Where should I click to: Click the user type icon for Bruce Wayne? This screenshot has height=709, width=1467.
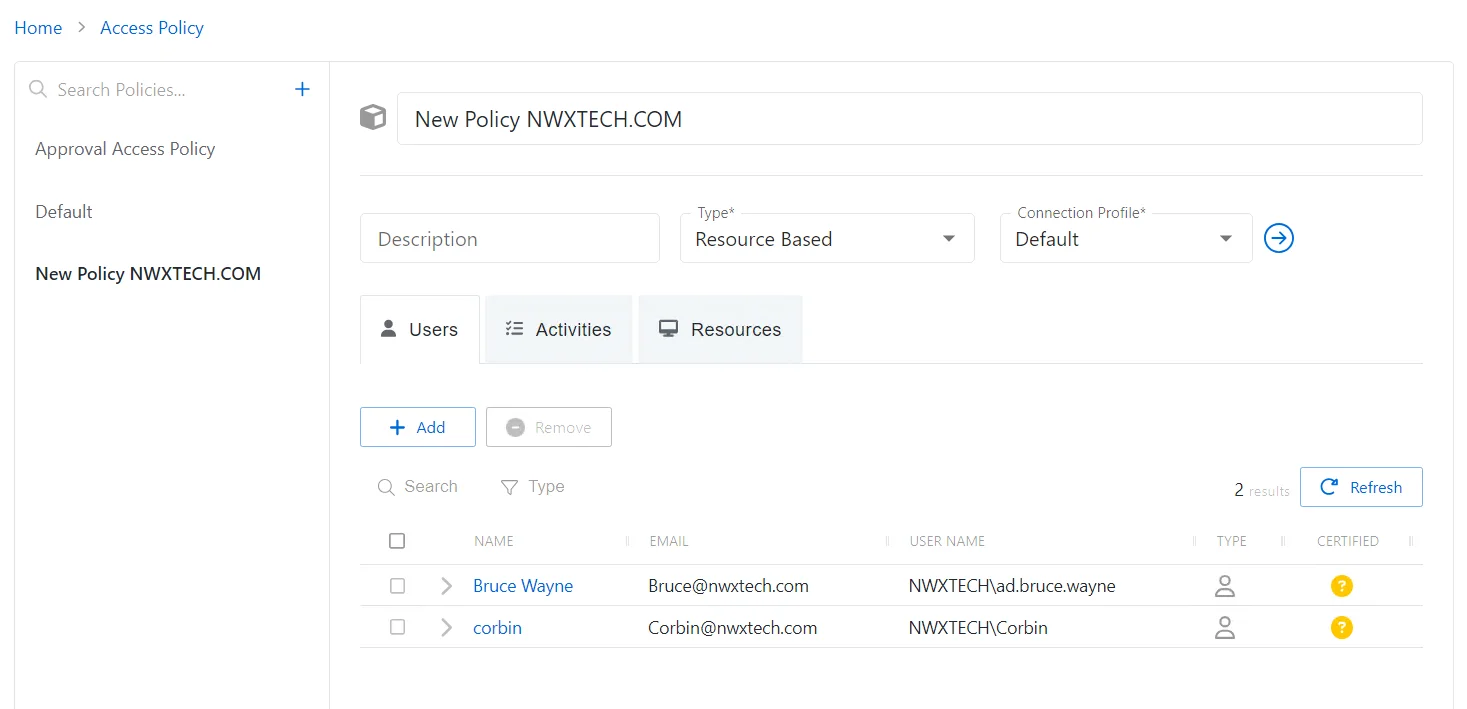click(1224, 586)
